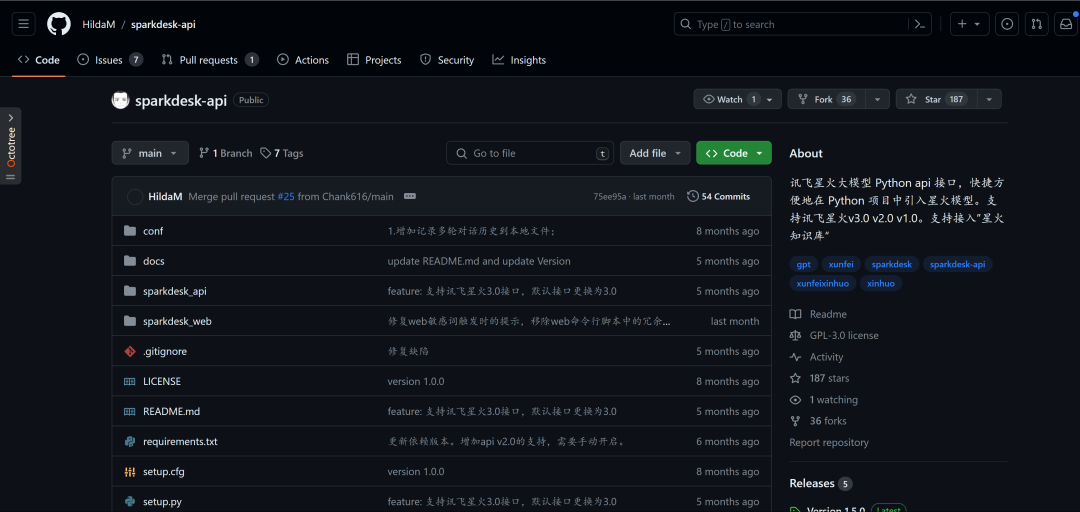The height and width of the screenshot is (512, 1080).
Task: Open HildaM owner profile link
Action: [98, 24]
